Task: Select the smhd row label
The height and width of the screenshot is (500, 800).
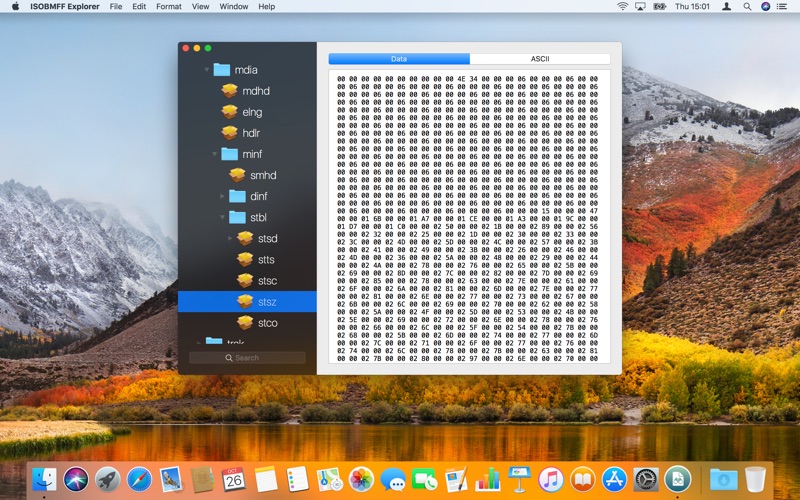Action: click(263, 175)
